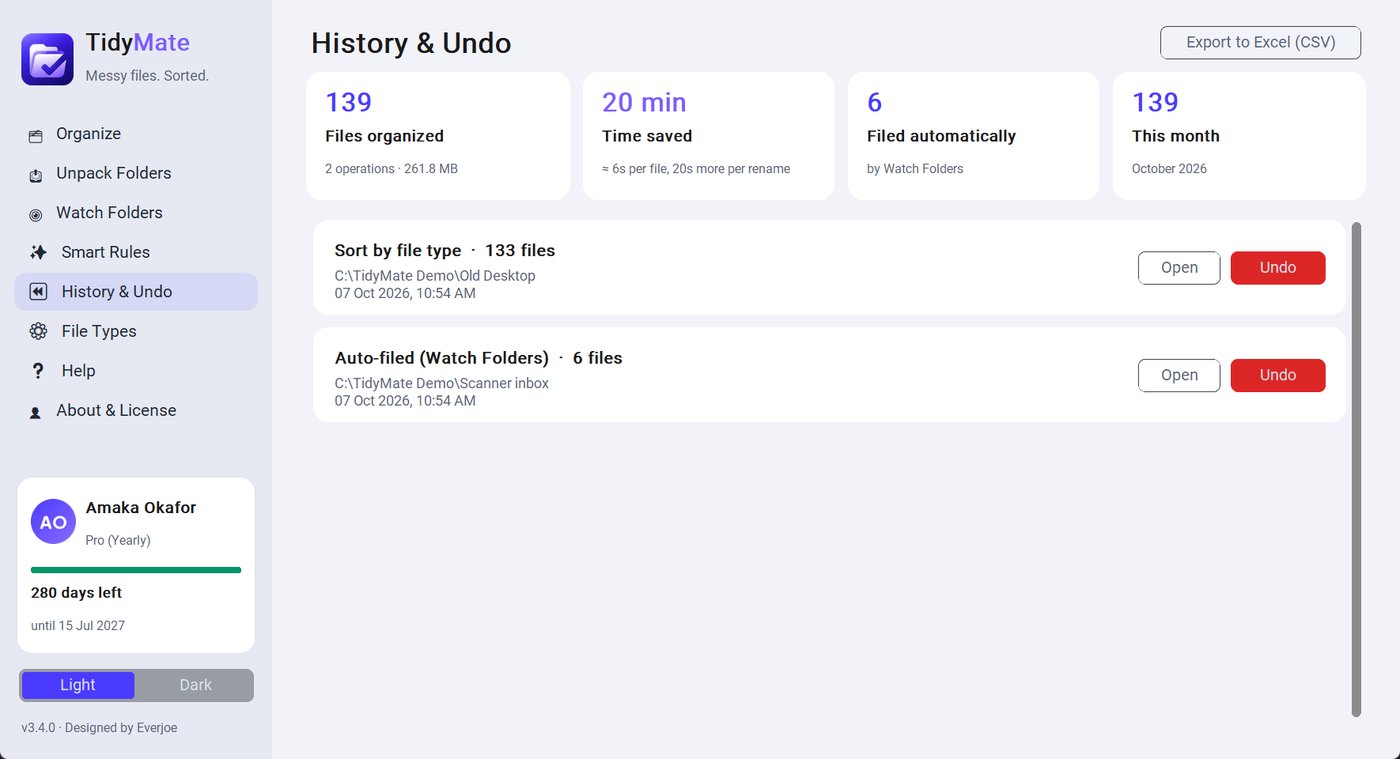This screenshot has height=759, width=1400.
Task: Click the "v3.4.0 · Designed by Everjoe" text
Action: click(99, 728)
